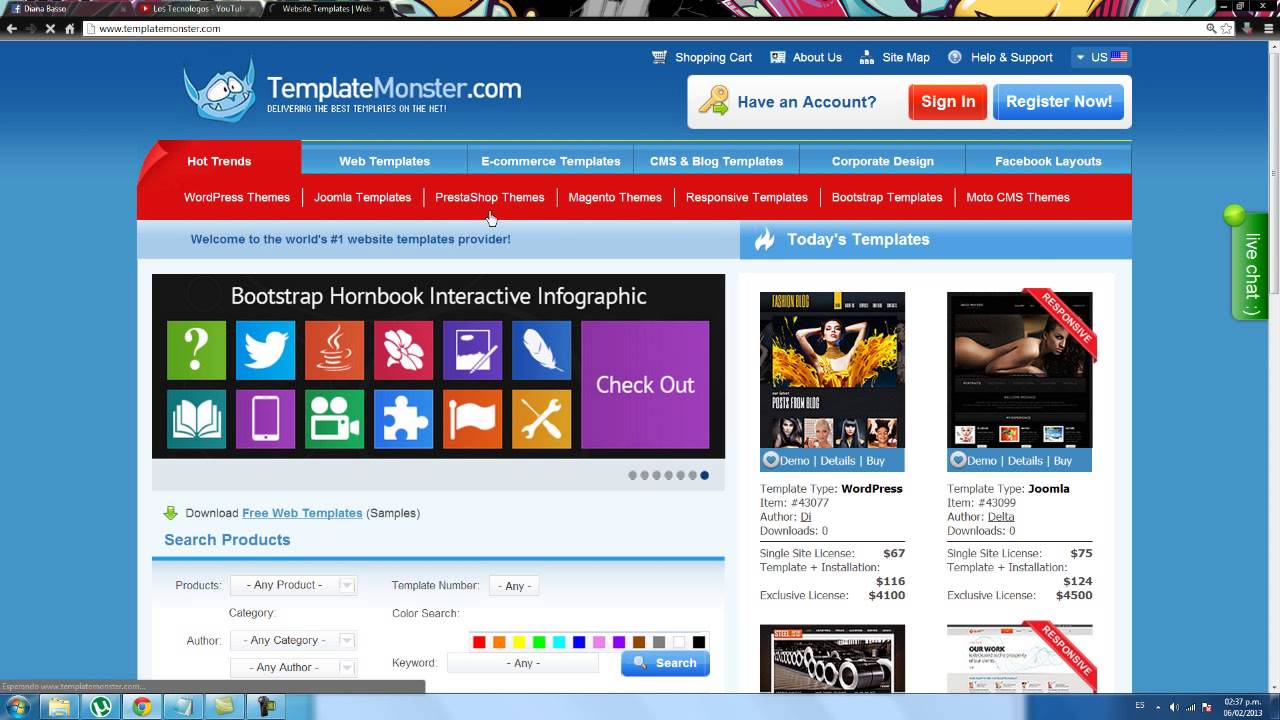Click the shopping cart icon
The height and width of the screenshot is (720, 1280).
659,57
